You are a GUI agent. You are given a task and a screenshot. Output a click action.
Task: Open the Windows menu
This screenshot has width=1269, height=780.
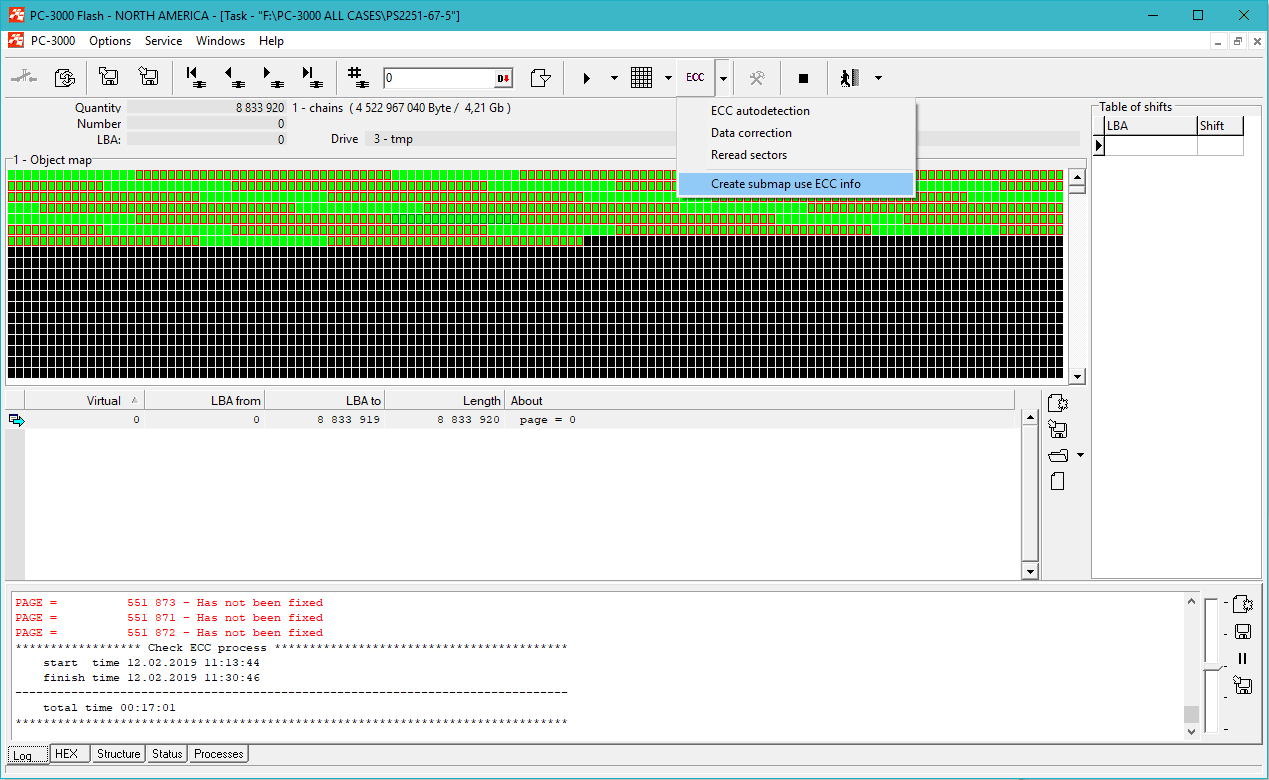[x=220, y=41]
